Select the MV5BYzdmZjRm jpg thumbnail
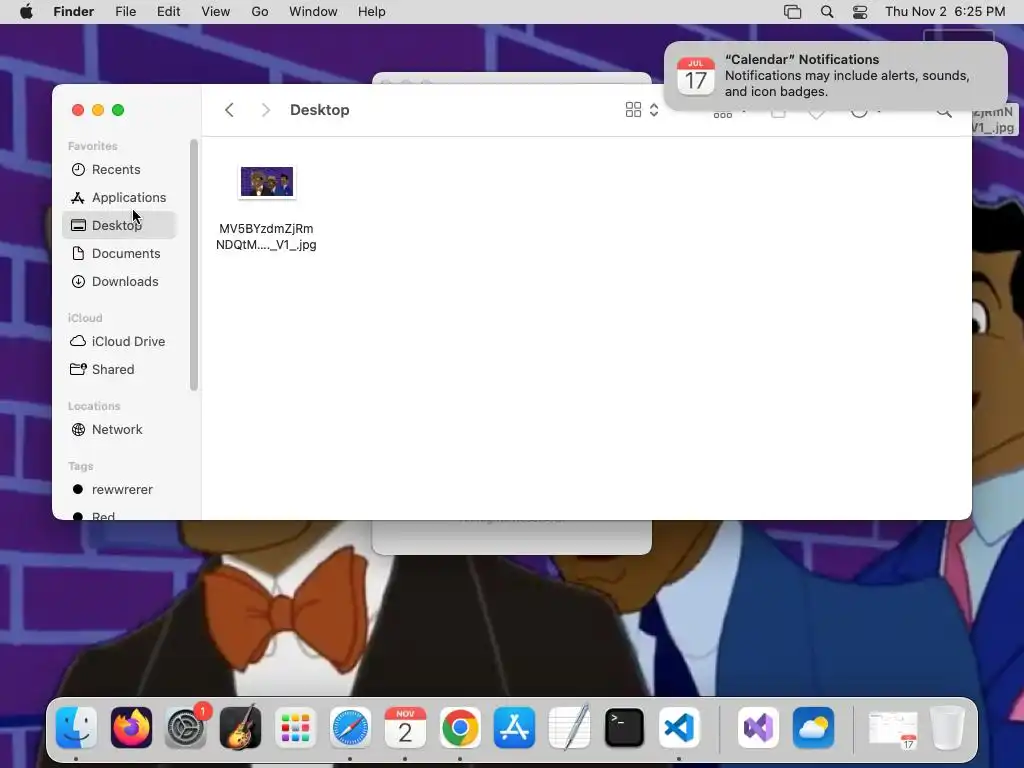 pos(266,182)
